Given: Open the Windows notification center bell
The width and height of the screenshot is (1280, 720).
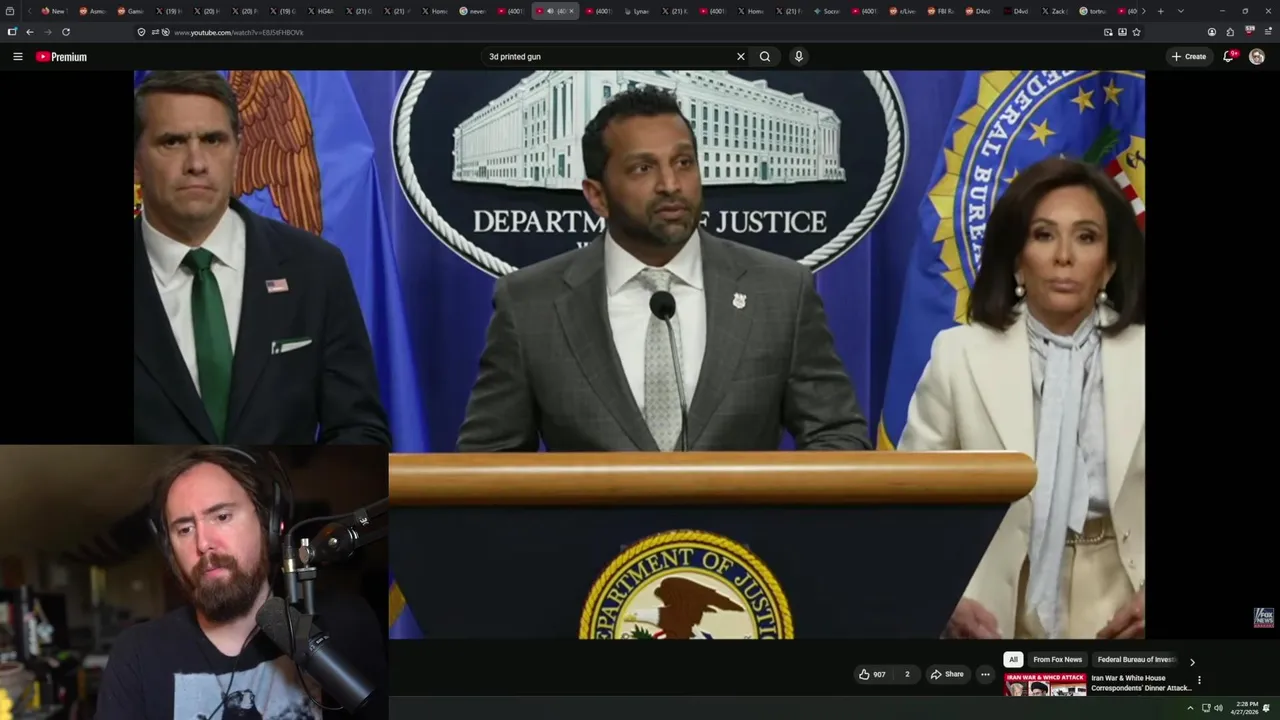Looking at the screenshot, I should coord(1267,708).
